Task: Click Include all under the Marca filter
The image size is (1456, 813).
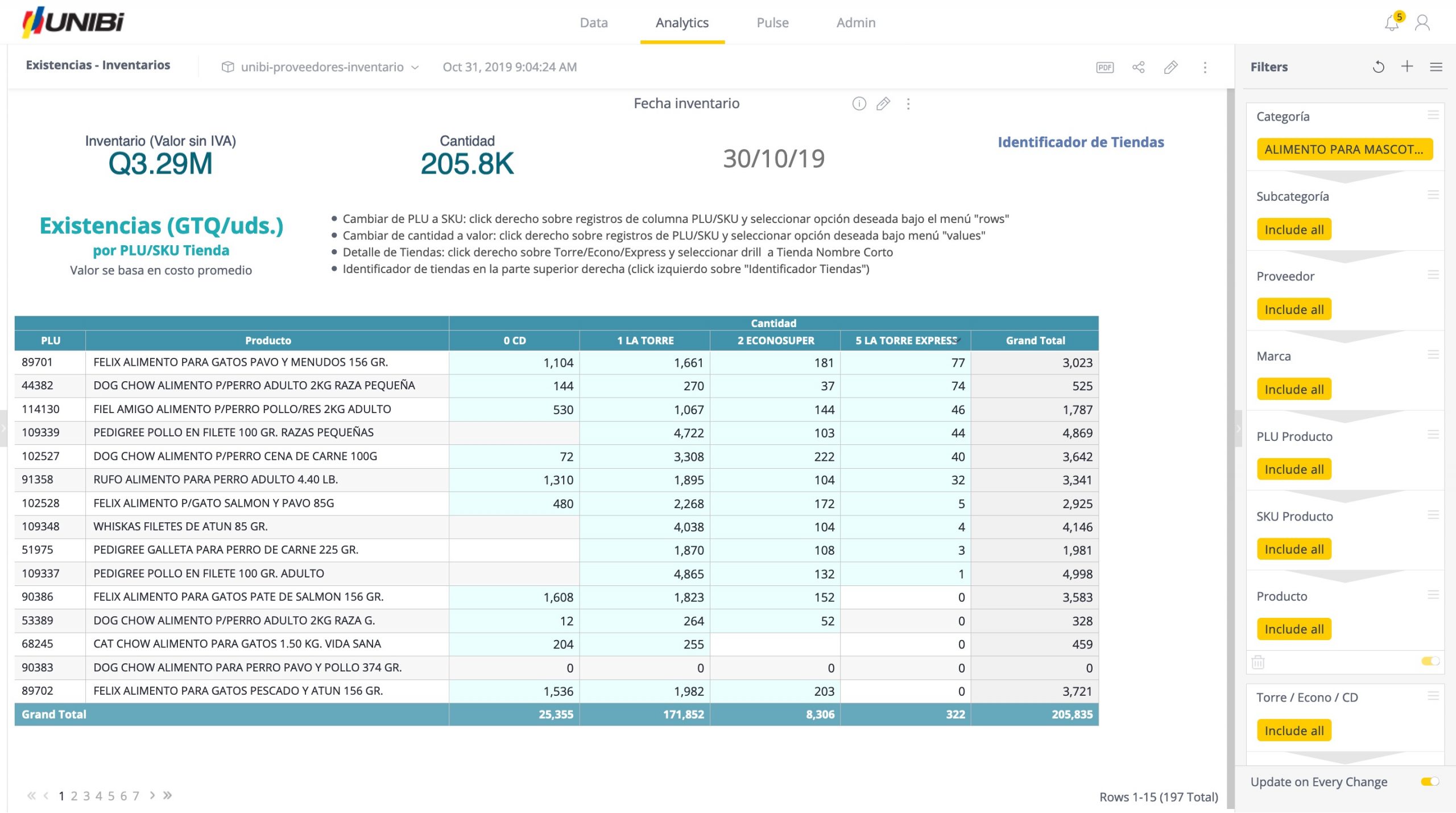Action: [1294, 389]
